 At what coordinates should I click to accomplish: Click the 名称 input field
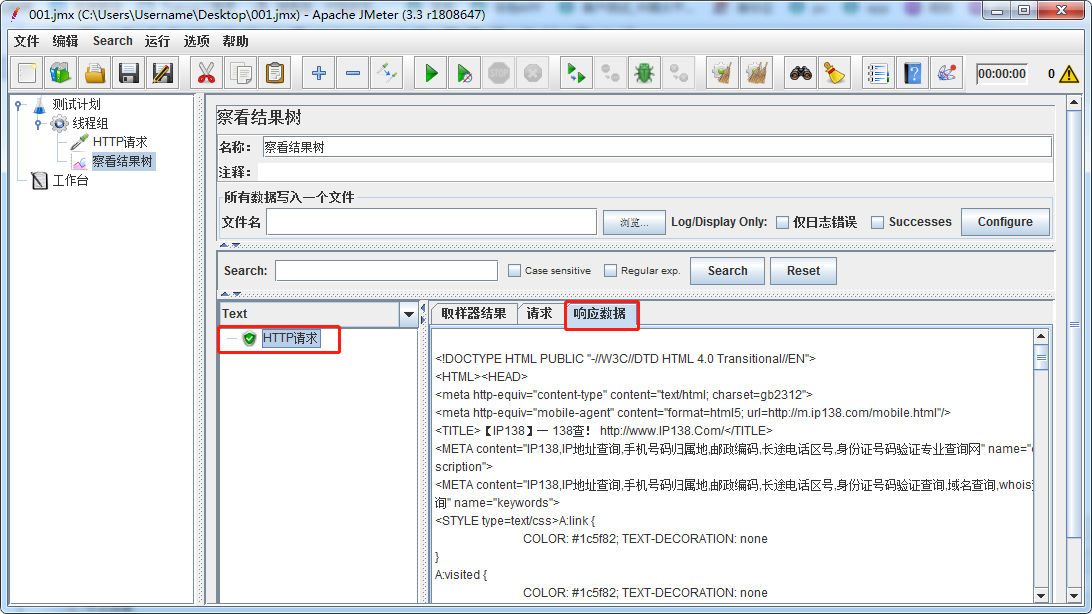(x=657, y=147)
